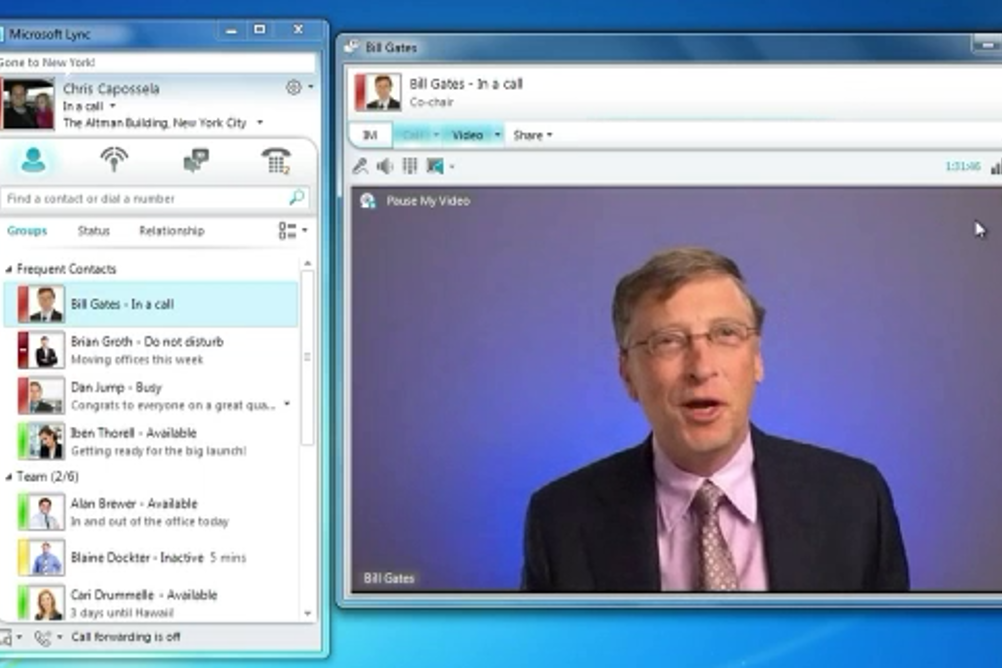
Task: Click Chris Capossela's profile picture
Action: (x=28, y=104)
